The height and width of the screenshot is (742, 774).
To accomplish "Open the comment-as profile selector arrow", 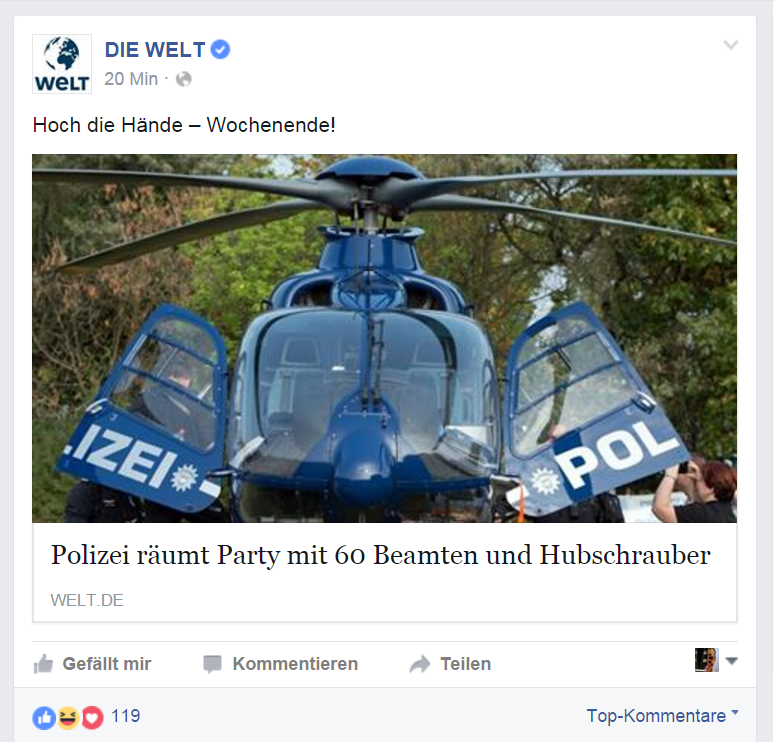I will click(732, 661).
